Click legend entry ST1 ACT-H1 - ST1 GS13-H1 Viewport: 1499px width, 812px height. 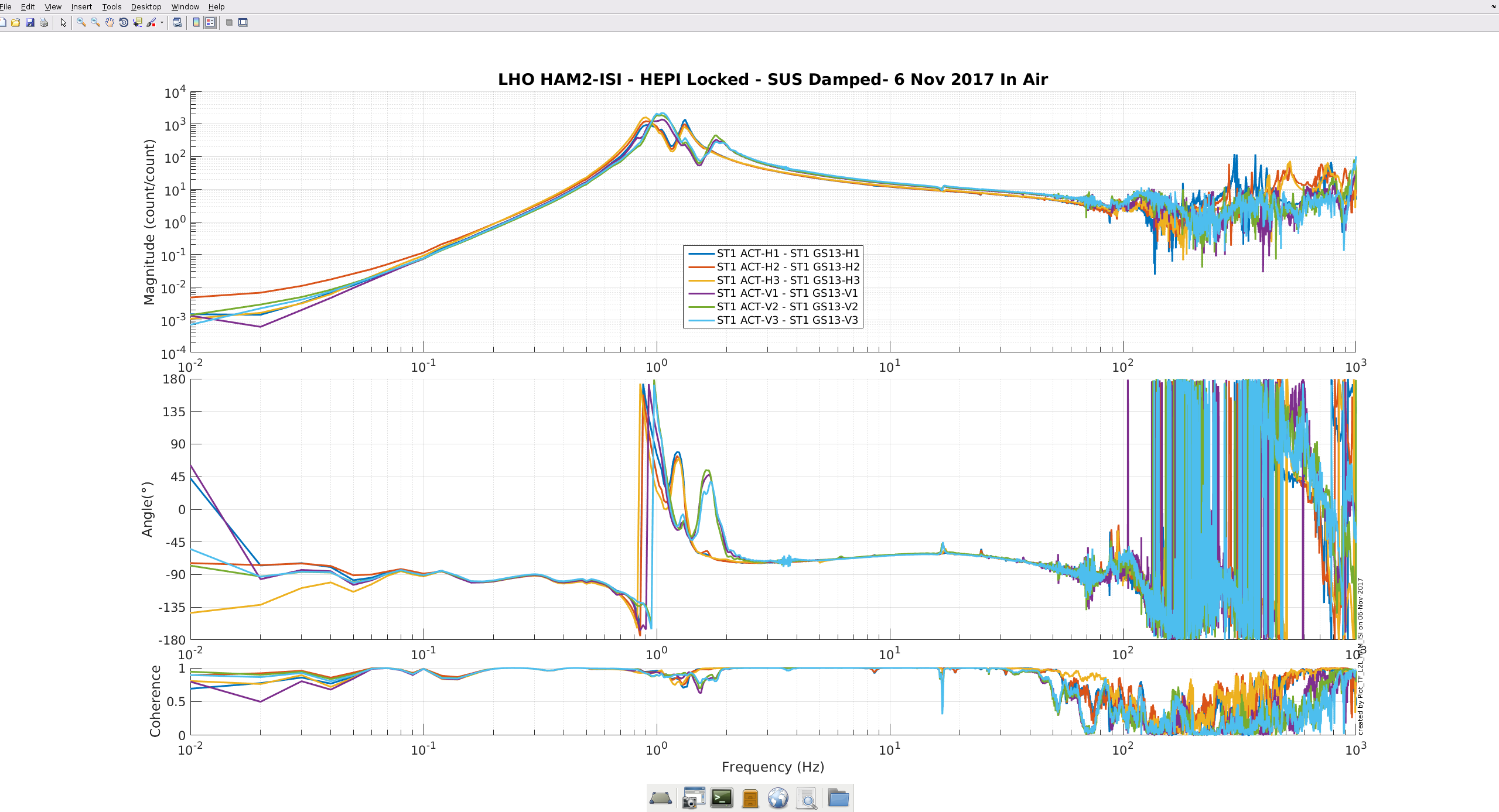(x=773, y=253)
